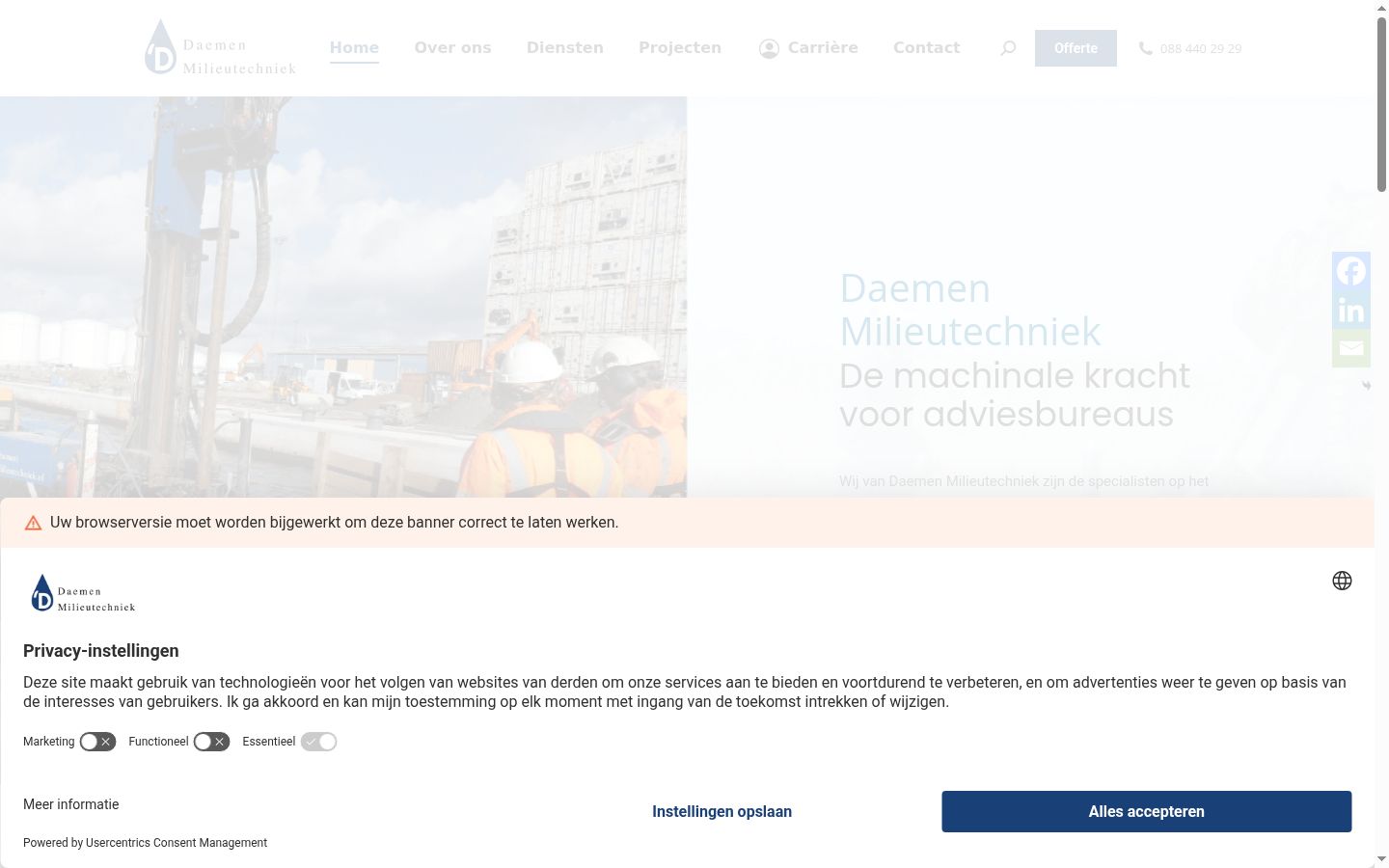
Task: Toggle the Functioneel cookies switch
Action: tap(211, 742)
